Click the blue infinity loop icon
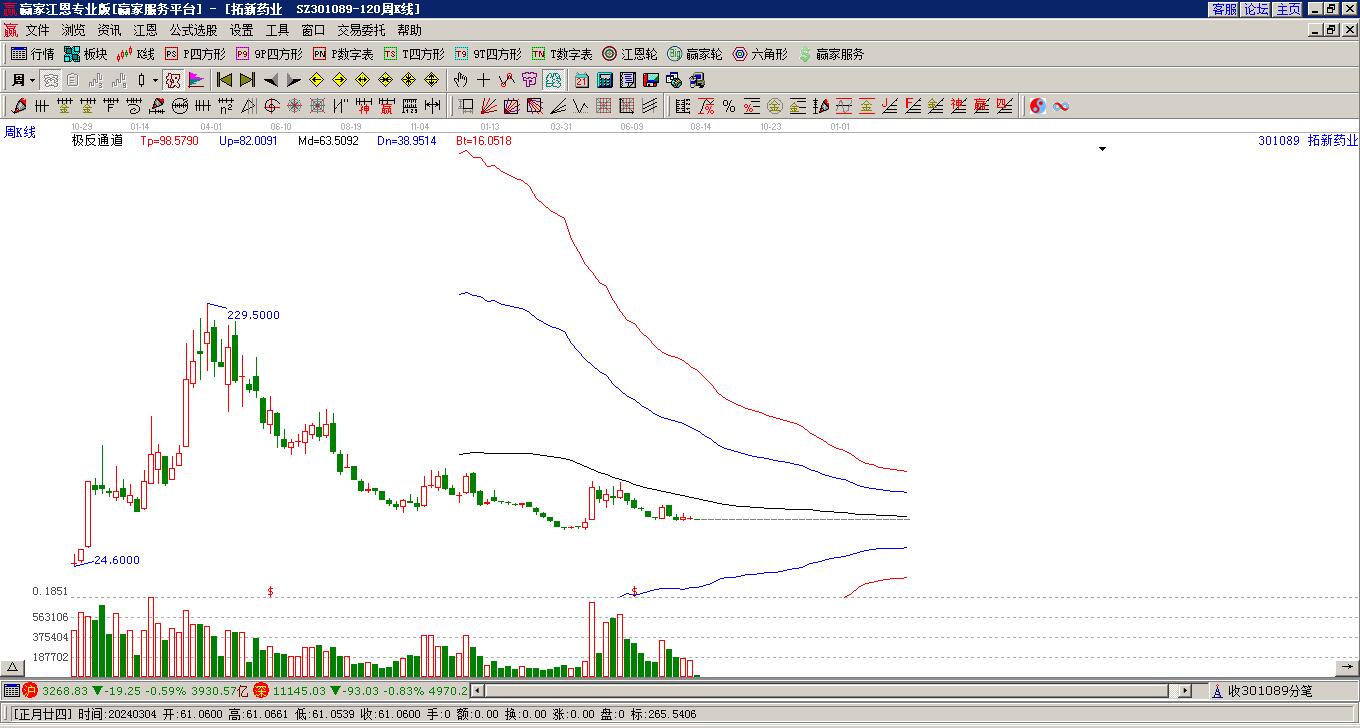The height and width of the screenshot is (728, 1360). [1061, 106]
